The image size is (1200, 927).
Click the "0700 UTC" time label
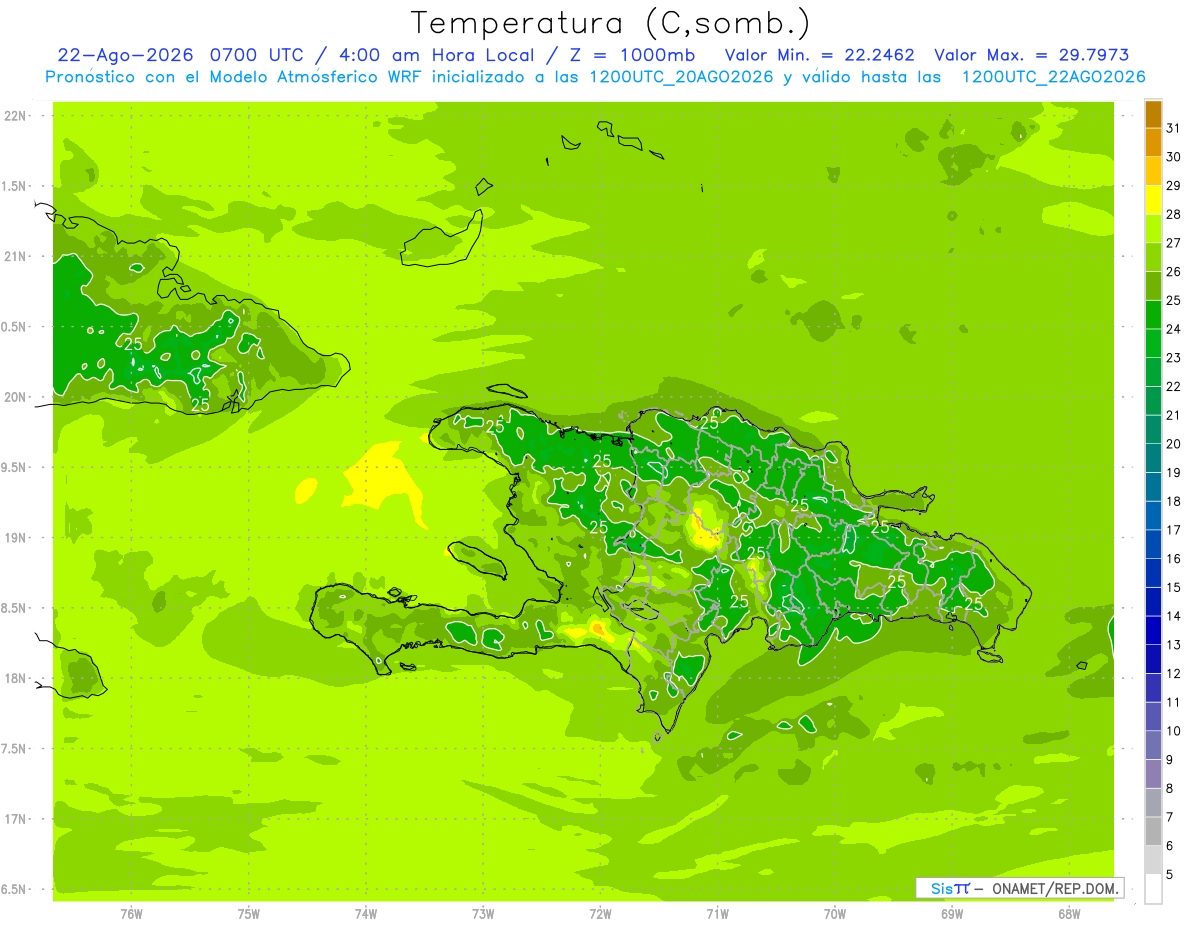click(257, 55)
